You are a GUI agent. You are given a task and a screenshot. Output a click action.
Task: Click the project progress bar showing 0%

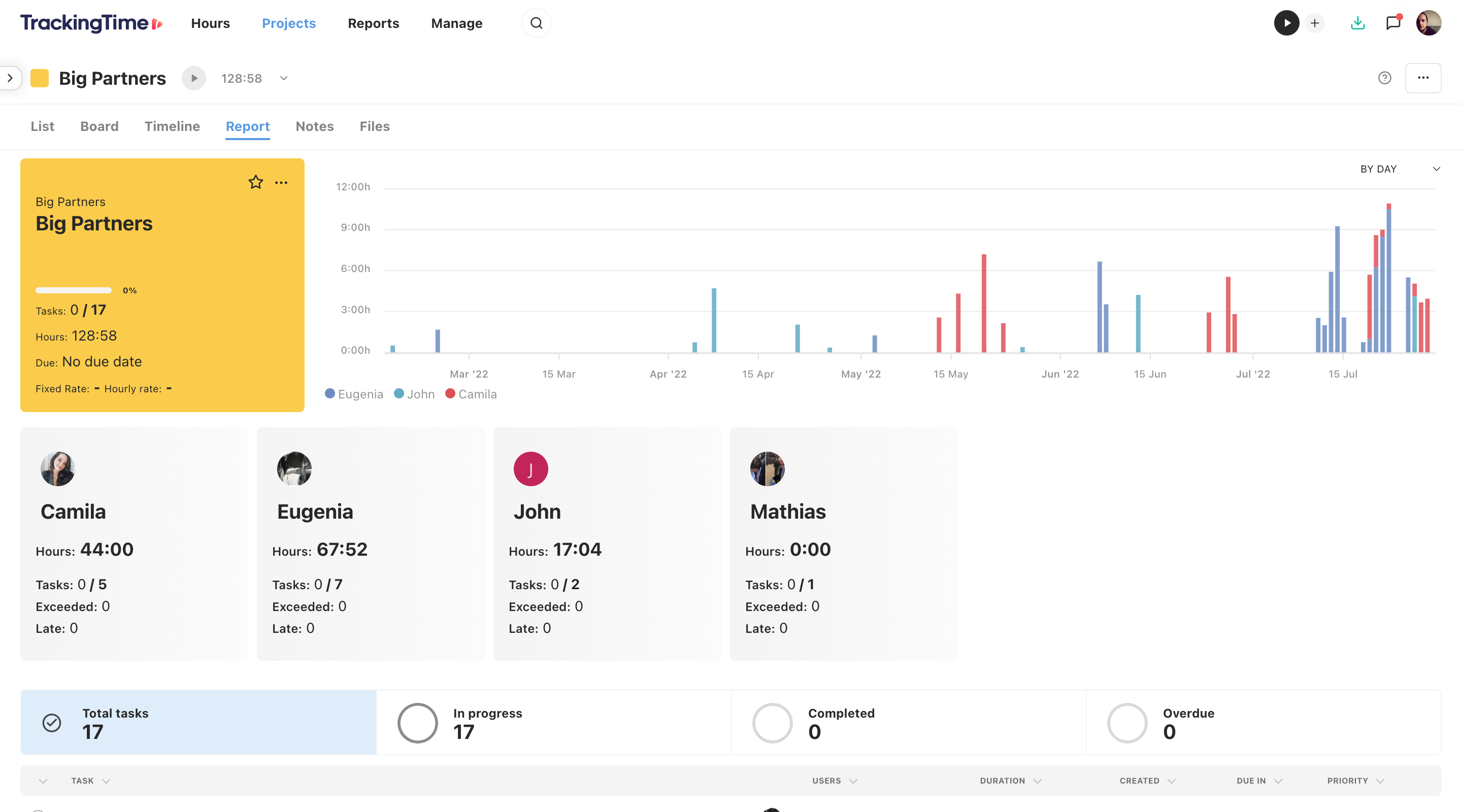(73, 290)
